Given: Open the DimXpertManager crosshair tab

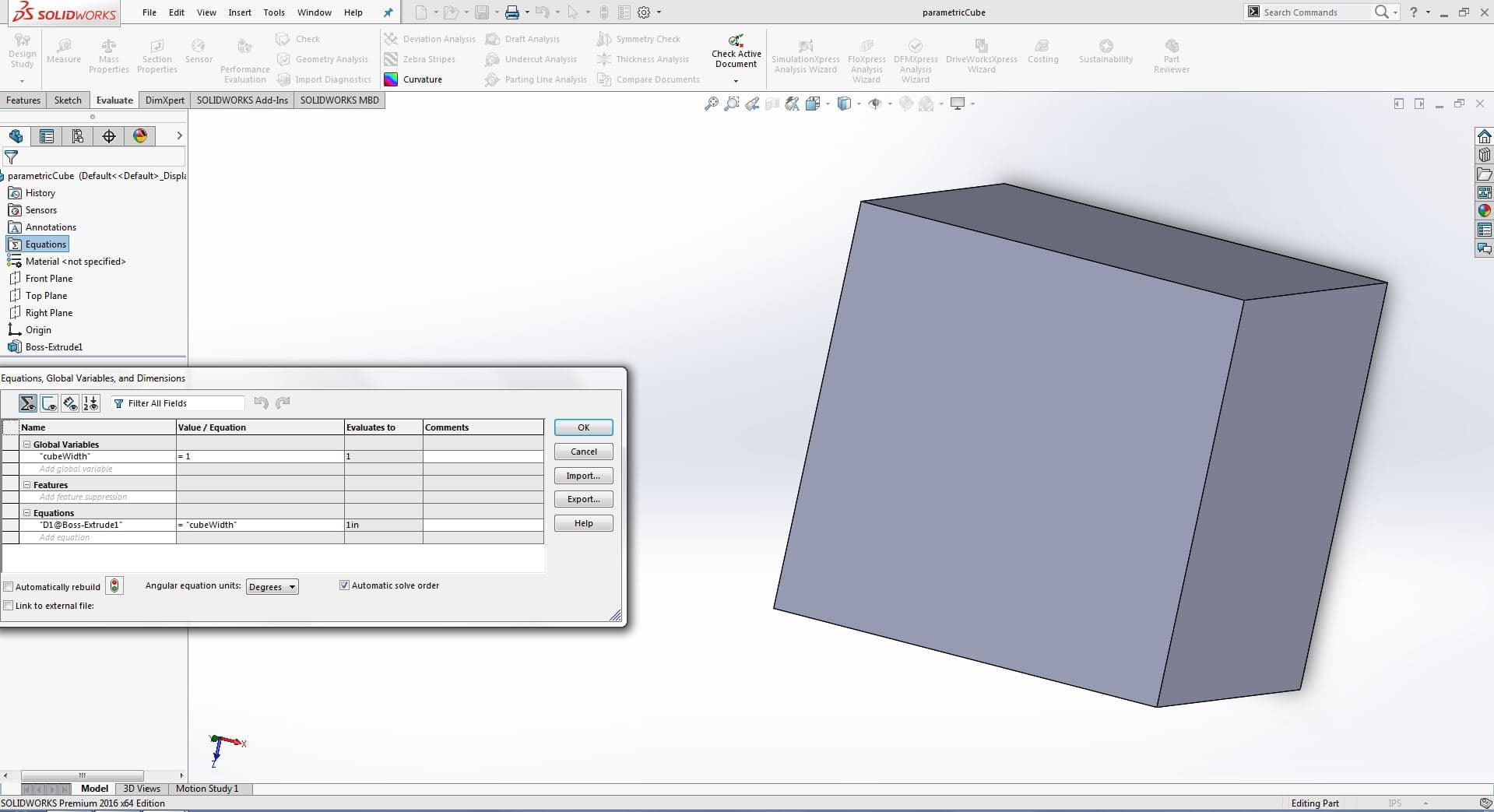Looking at the screenshot, I should pos(109,136).
